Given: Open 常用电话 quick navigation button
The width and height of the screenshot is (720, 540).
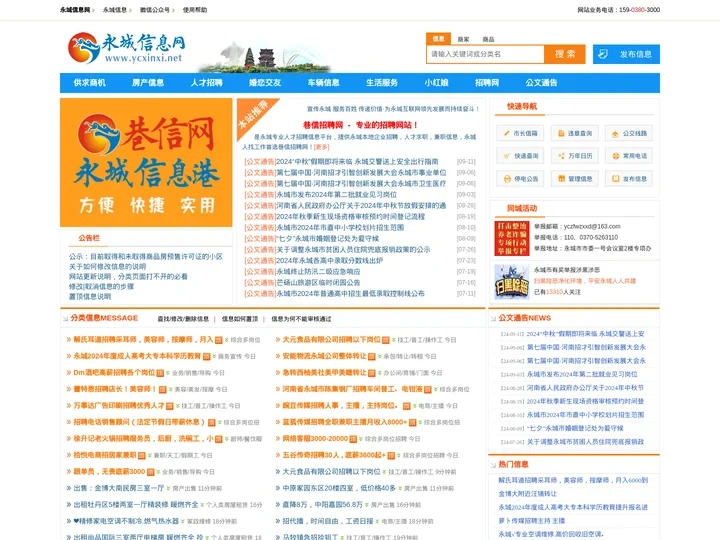Looking at the screenshot, I should pos(629,156).
